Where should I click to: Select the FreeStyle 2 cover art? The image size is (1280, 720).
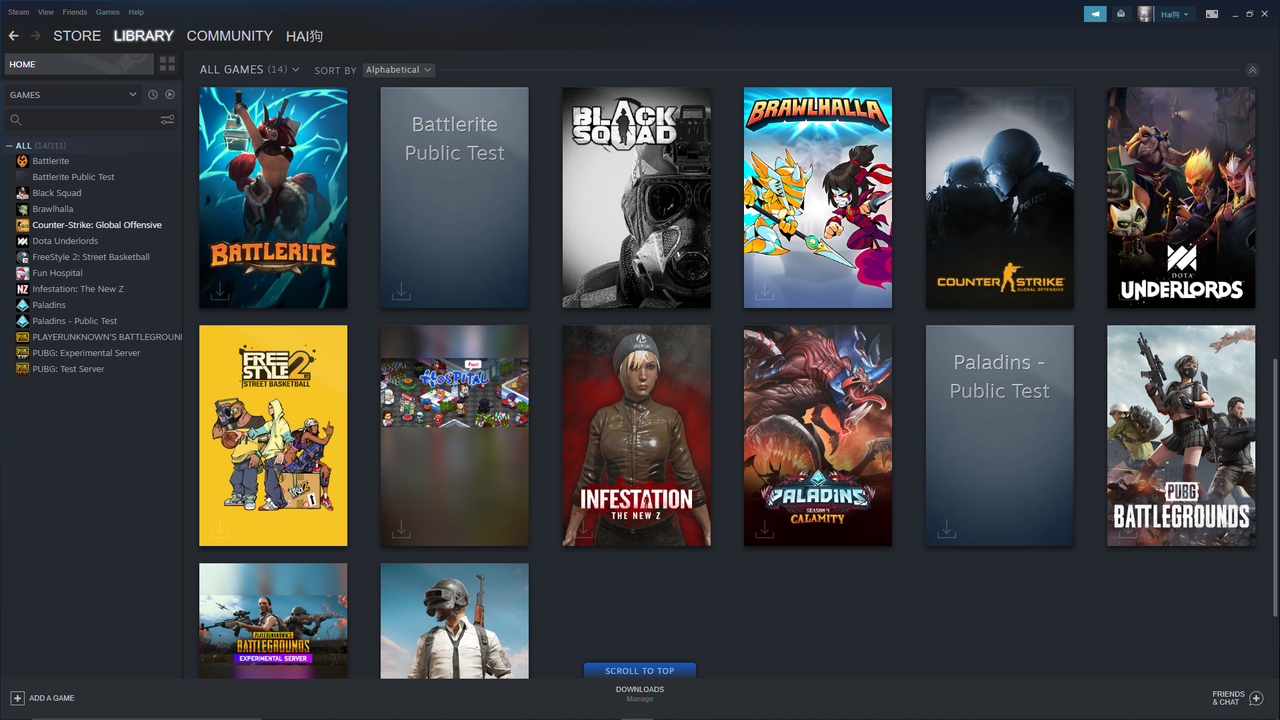(273, 436)
